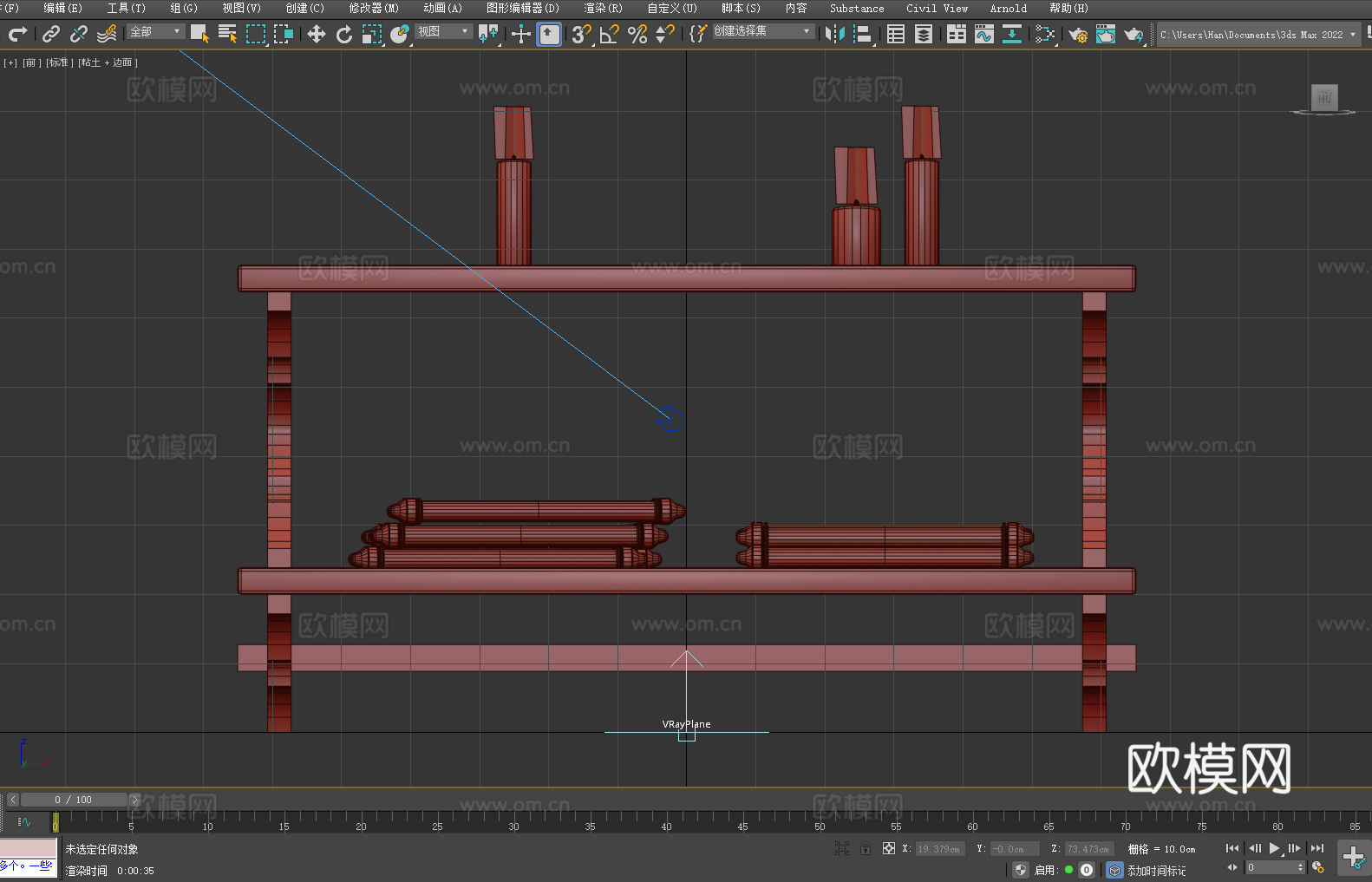Click Use Pivot Point Center icon

[489, 34]
